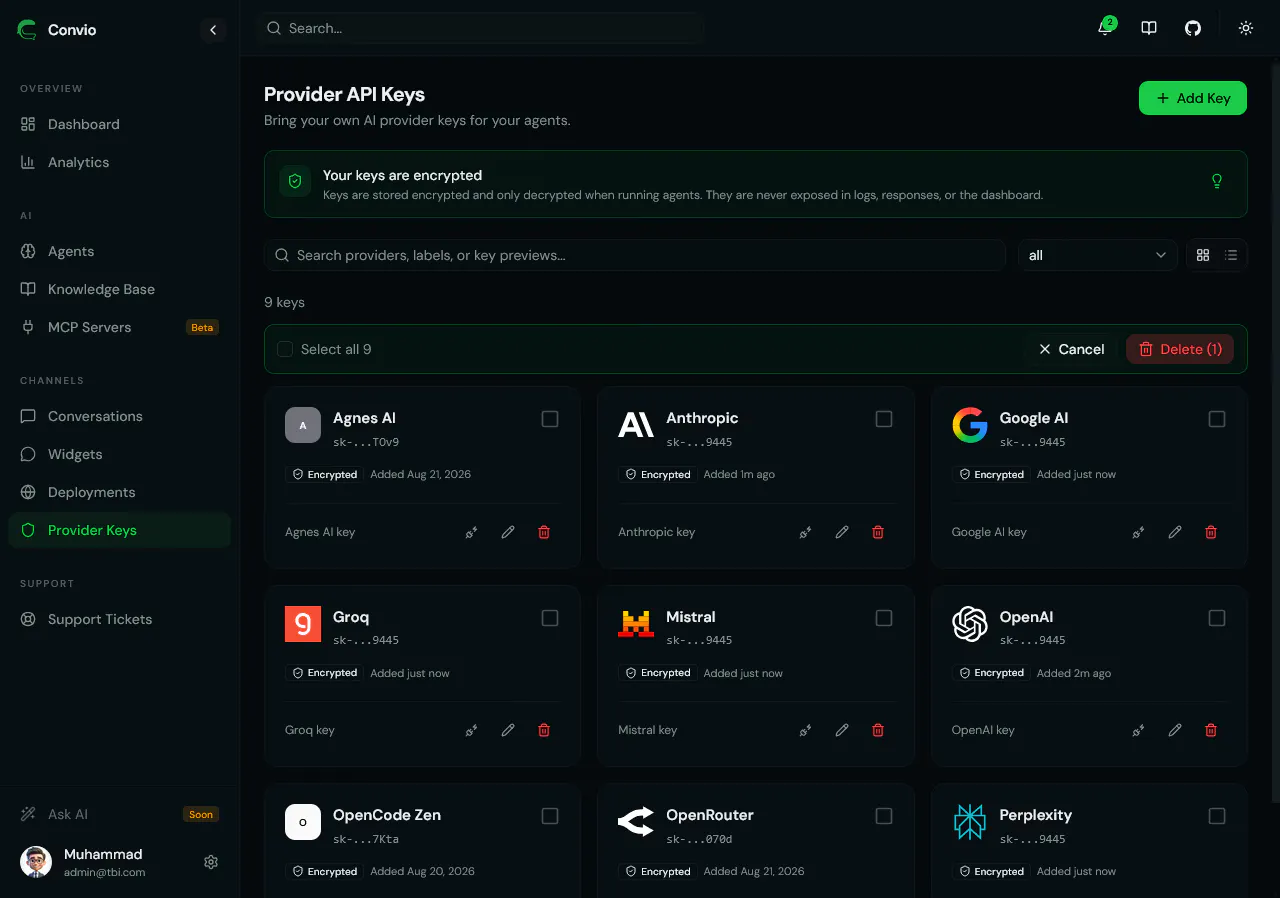Switch to list view layout
The width and height of the screenshot is (1280, 898).
(1231, 255)
